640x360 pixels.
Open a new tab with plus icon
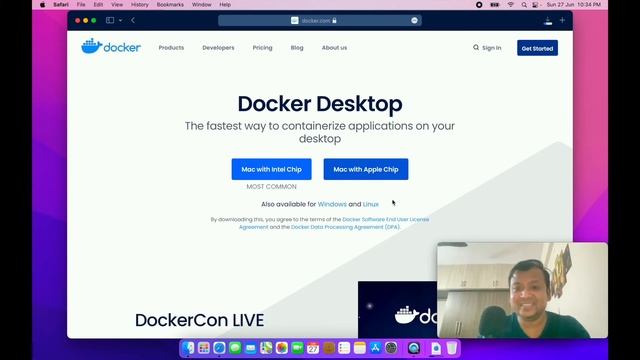point(562,20)
